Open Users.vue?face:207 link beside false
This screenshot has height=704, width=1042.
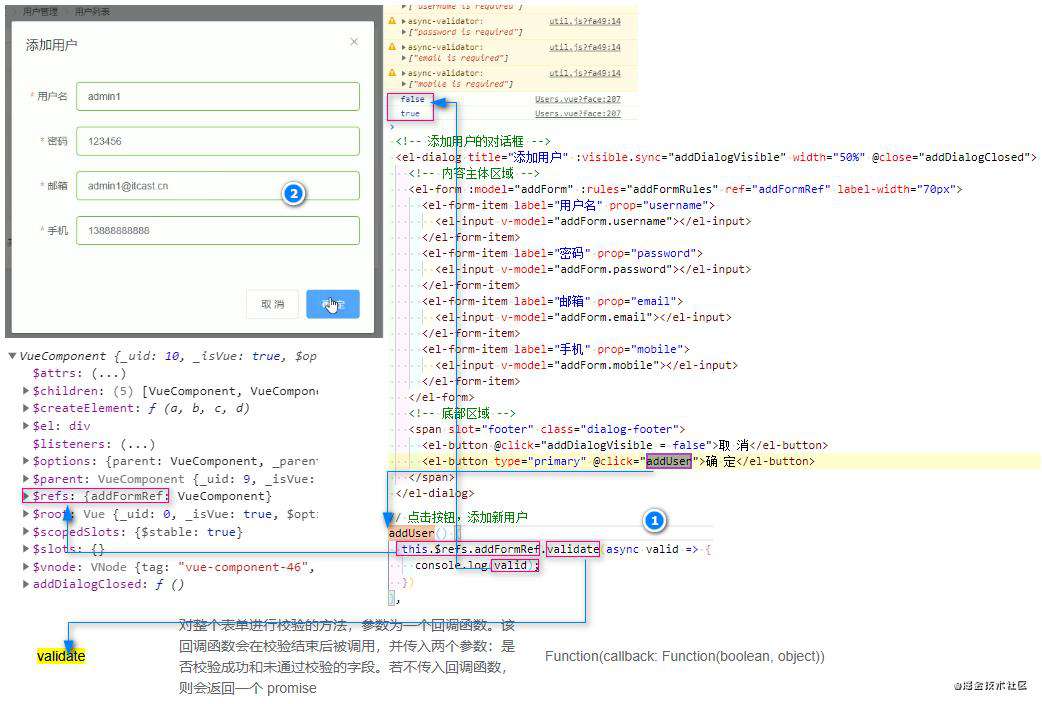[x=578, y=99]
